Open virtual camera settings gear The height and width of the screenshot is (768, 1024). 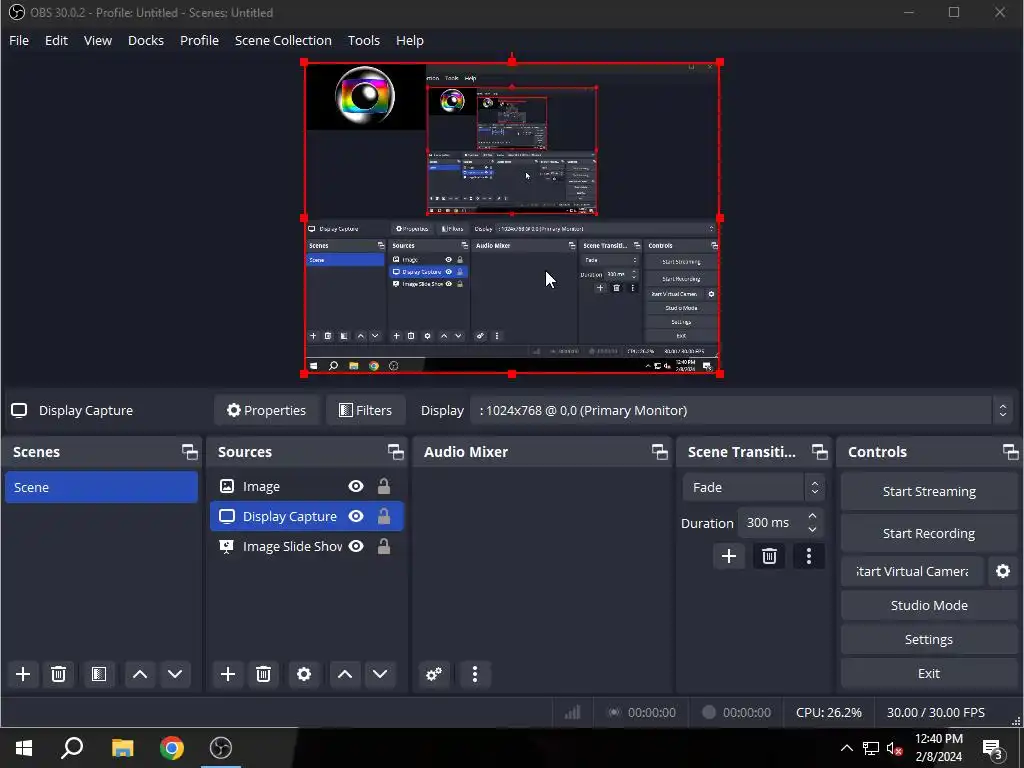tap(1003, 571)
